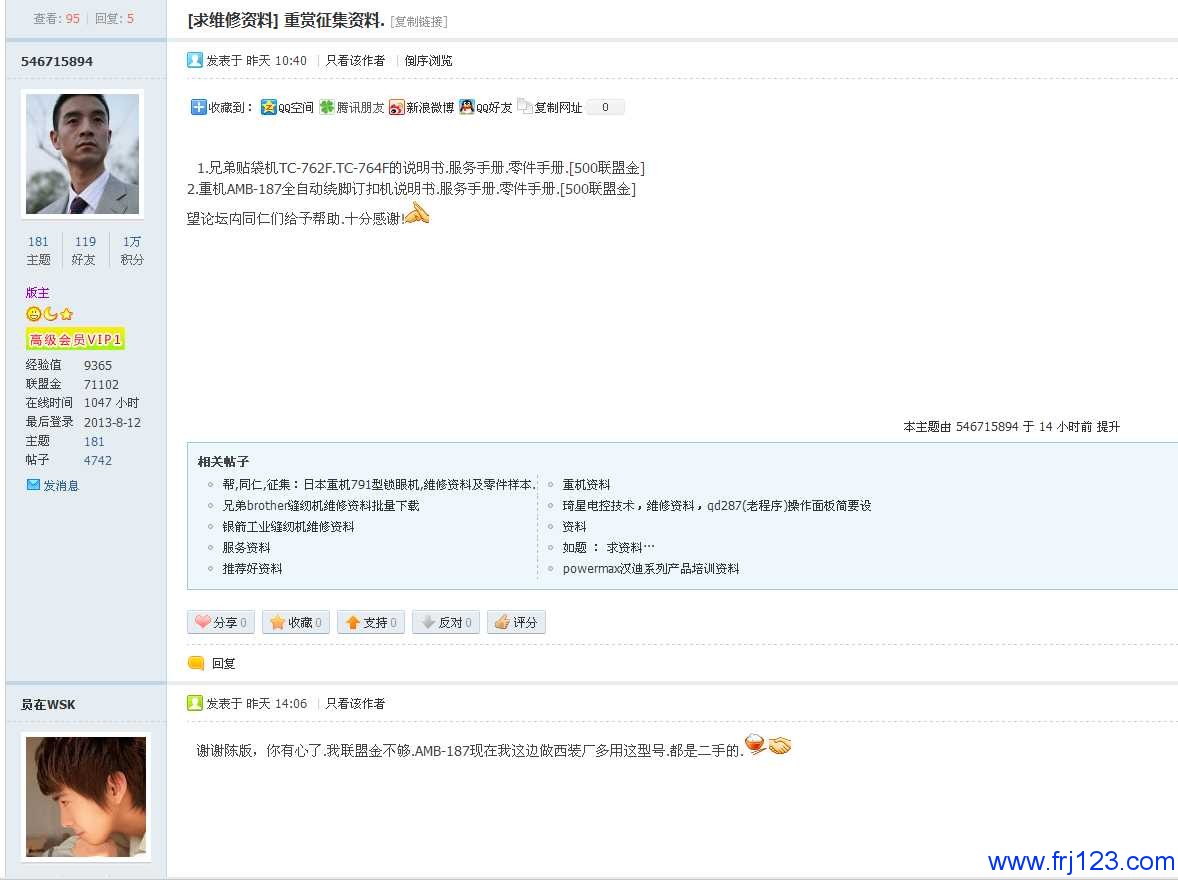
Task: Open related post powermax汉迪系列产品培训资料
Action: 650,569
